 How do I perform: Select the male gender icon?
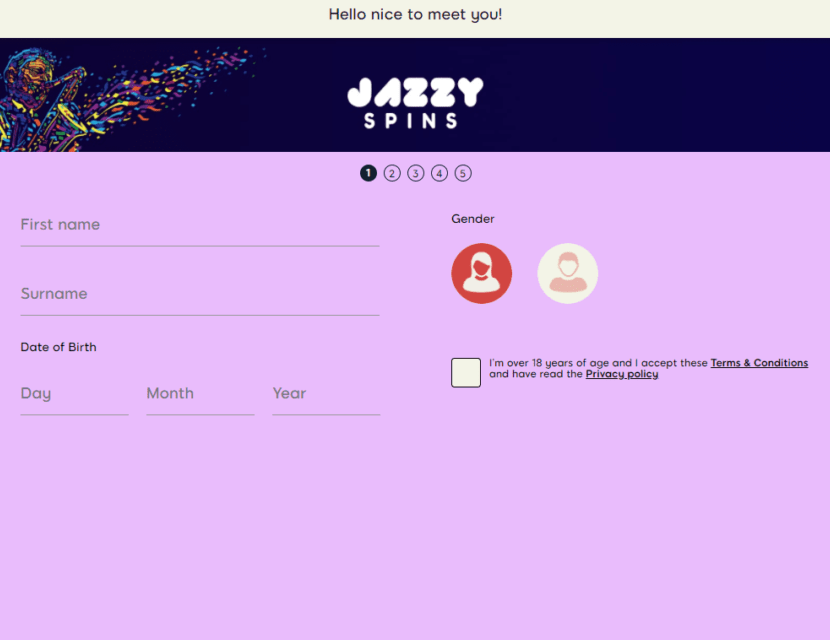(567, 273)
